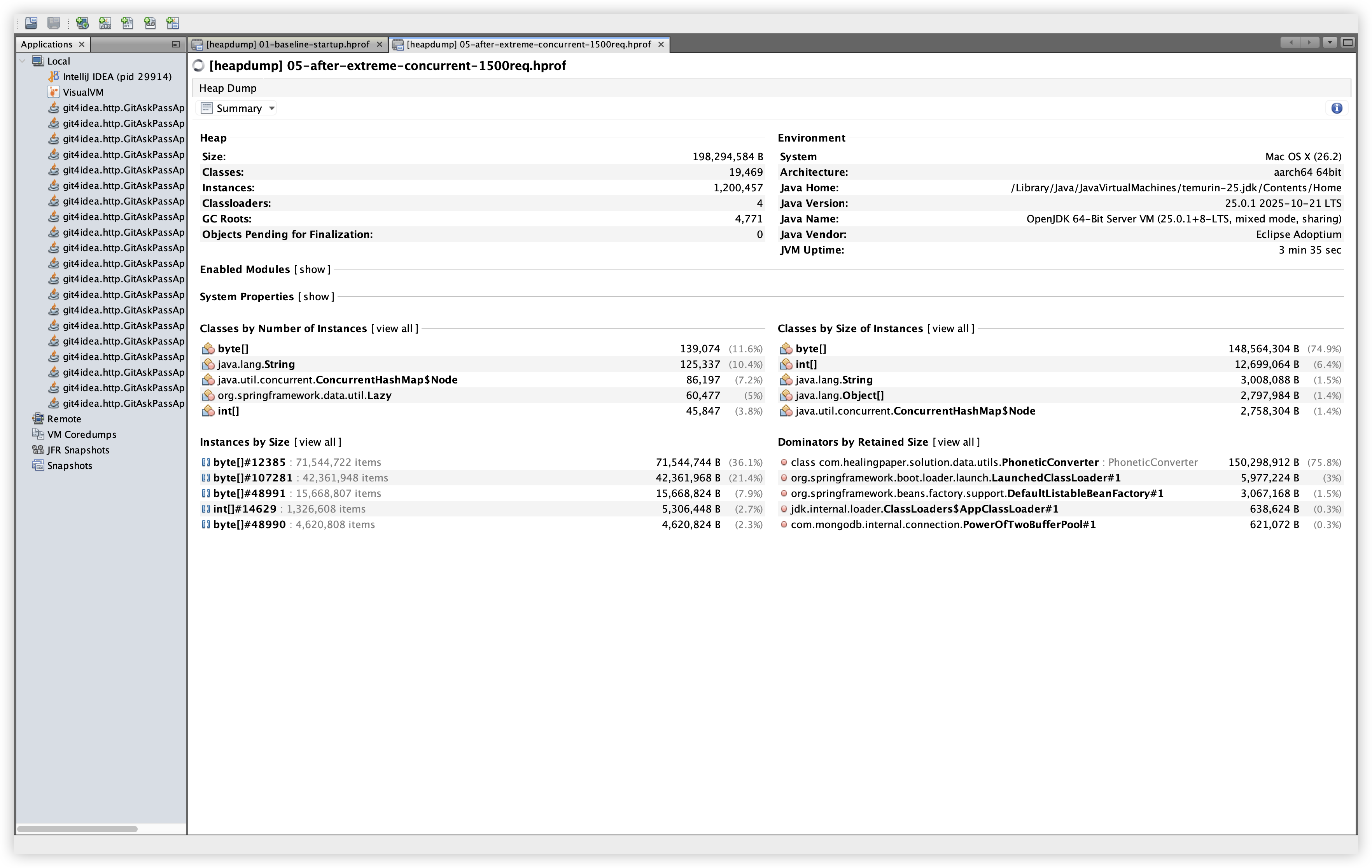This screenshot has height=868, width=1372.
Task: Switch to the 01-baseline-startup.hprof tab
Action: [x=287, y=44]
